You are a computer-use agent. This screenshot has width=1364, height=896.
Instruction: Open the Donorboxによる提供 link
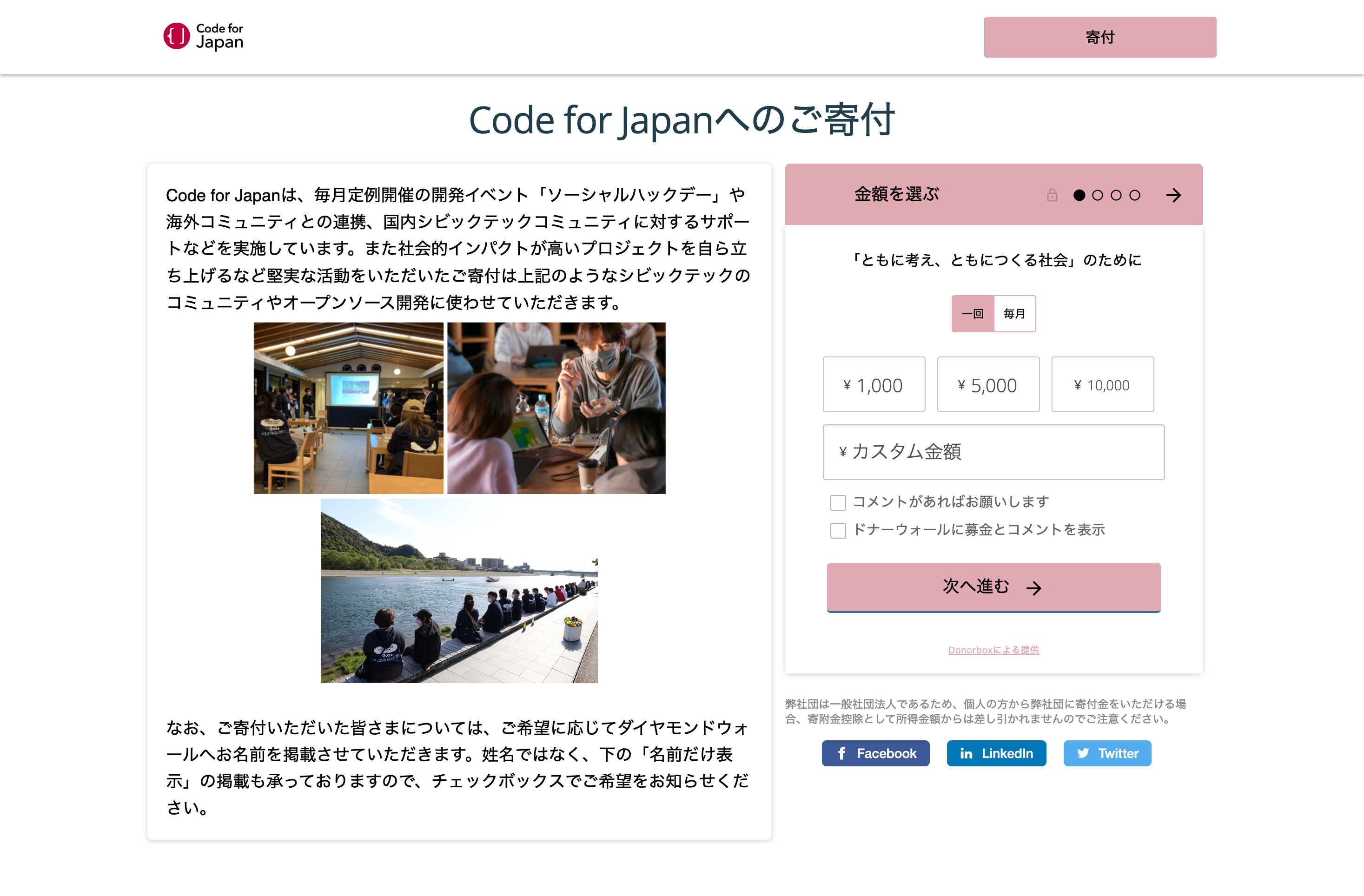[x=993, y=650]
